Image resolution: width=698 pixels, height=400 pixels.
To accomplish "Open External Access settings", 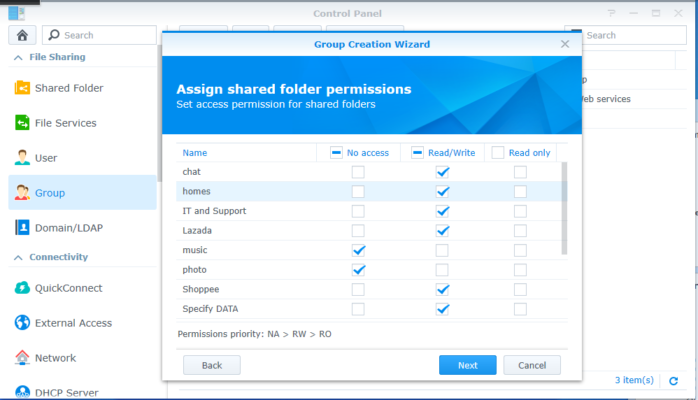I will [x=82, y=323].
